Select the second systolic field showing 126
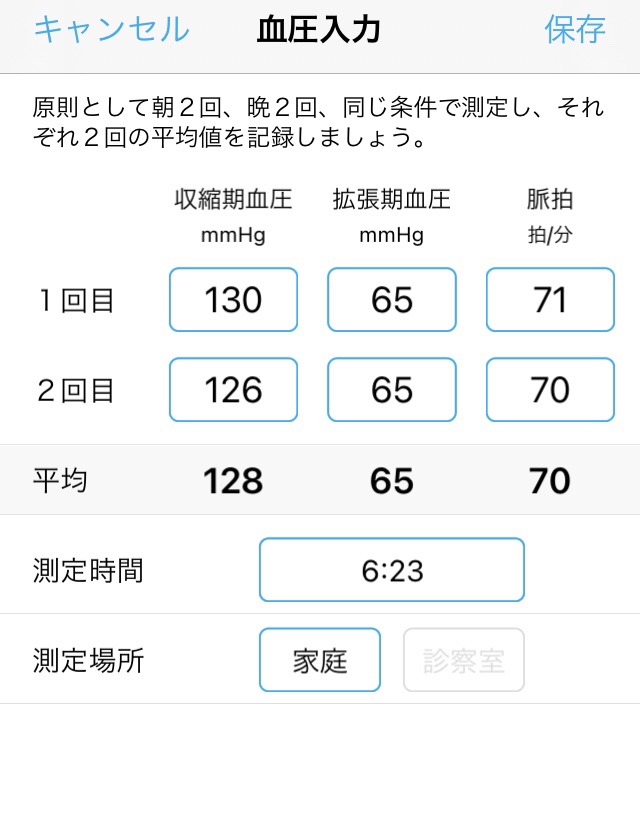 click(234, 390)
